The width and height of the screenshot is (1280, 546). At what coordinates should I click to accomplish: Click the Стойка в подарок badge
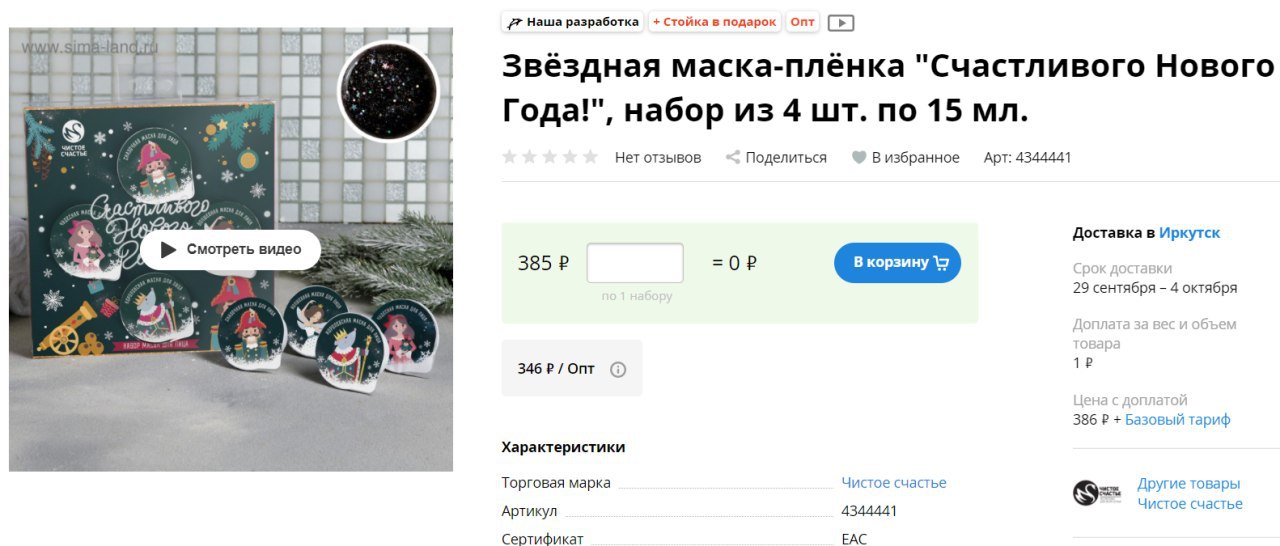(x=715, y=22)
